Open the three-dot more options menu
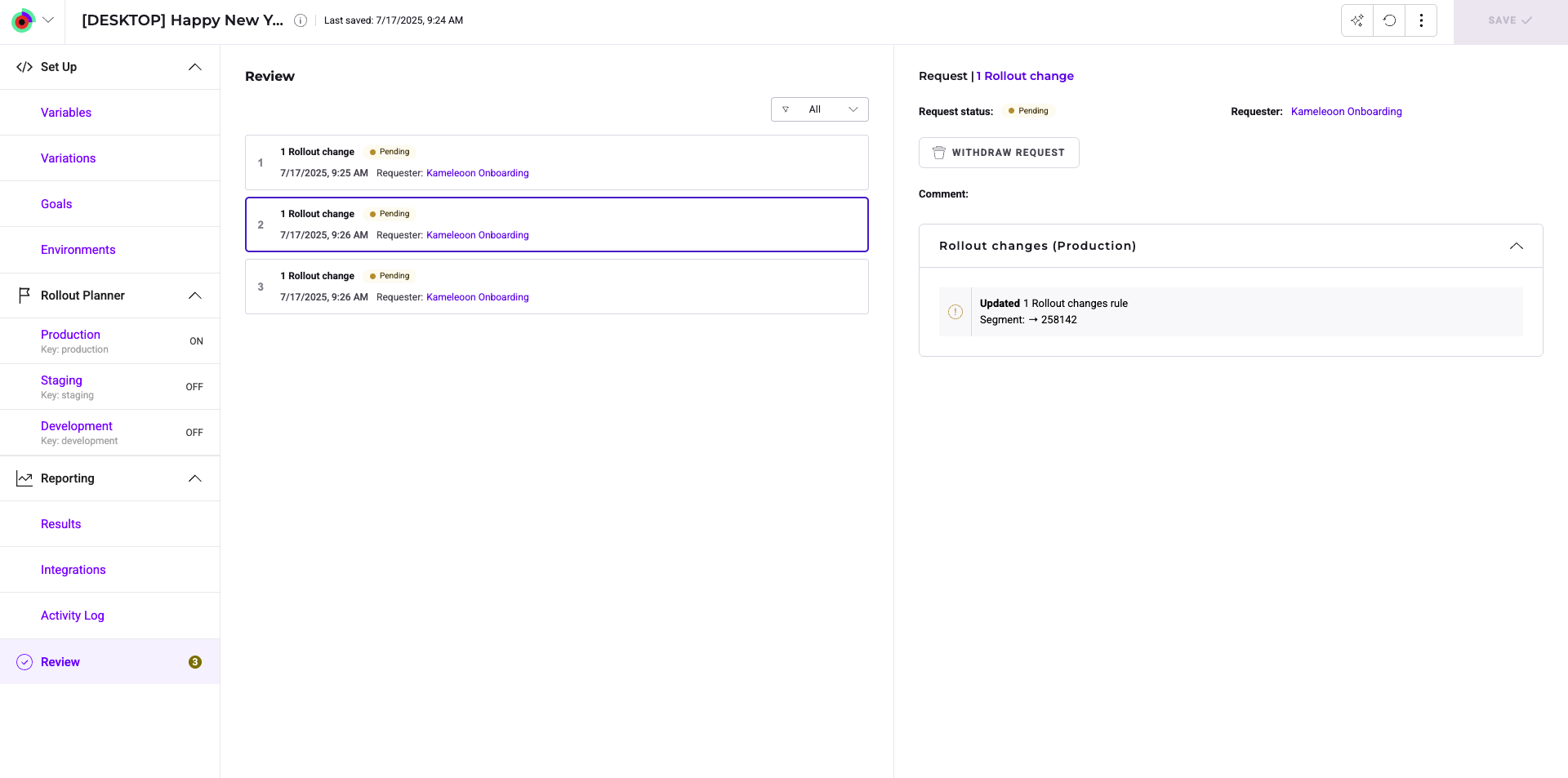This screenshot has width=1568, height=778. tap(1421, 20)
